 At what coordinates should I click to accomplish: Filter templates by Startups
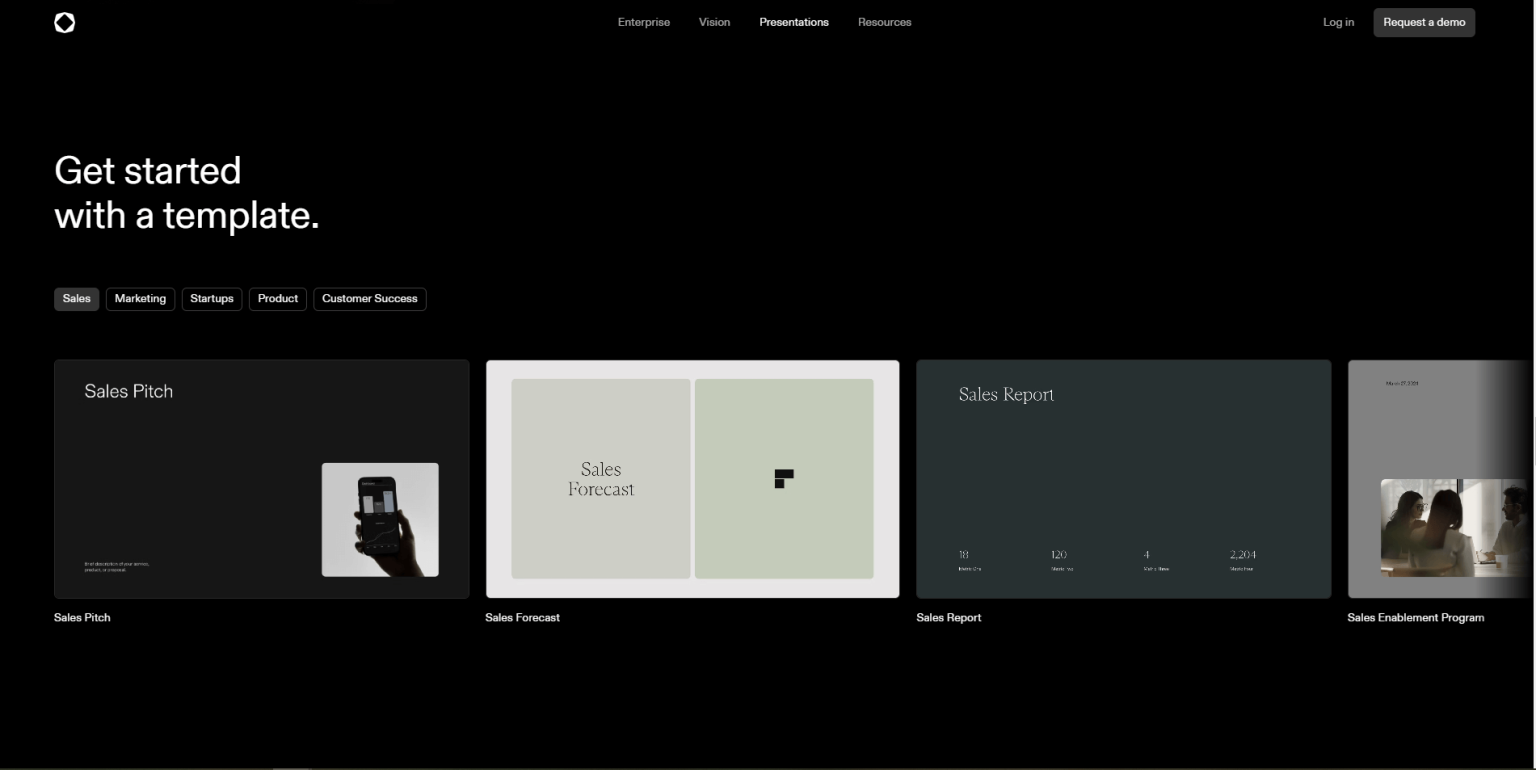tap(212, 299)
